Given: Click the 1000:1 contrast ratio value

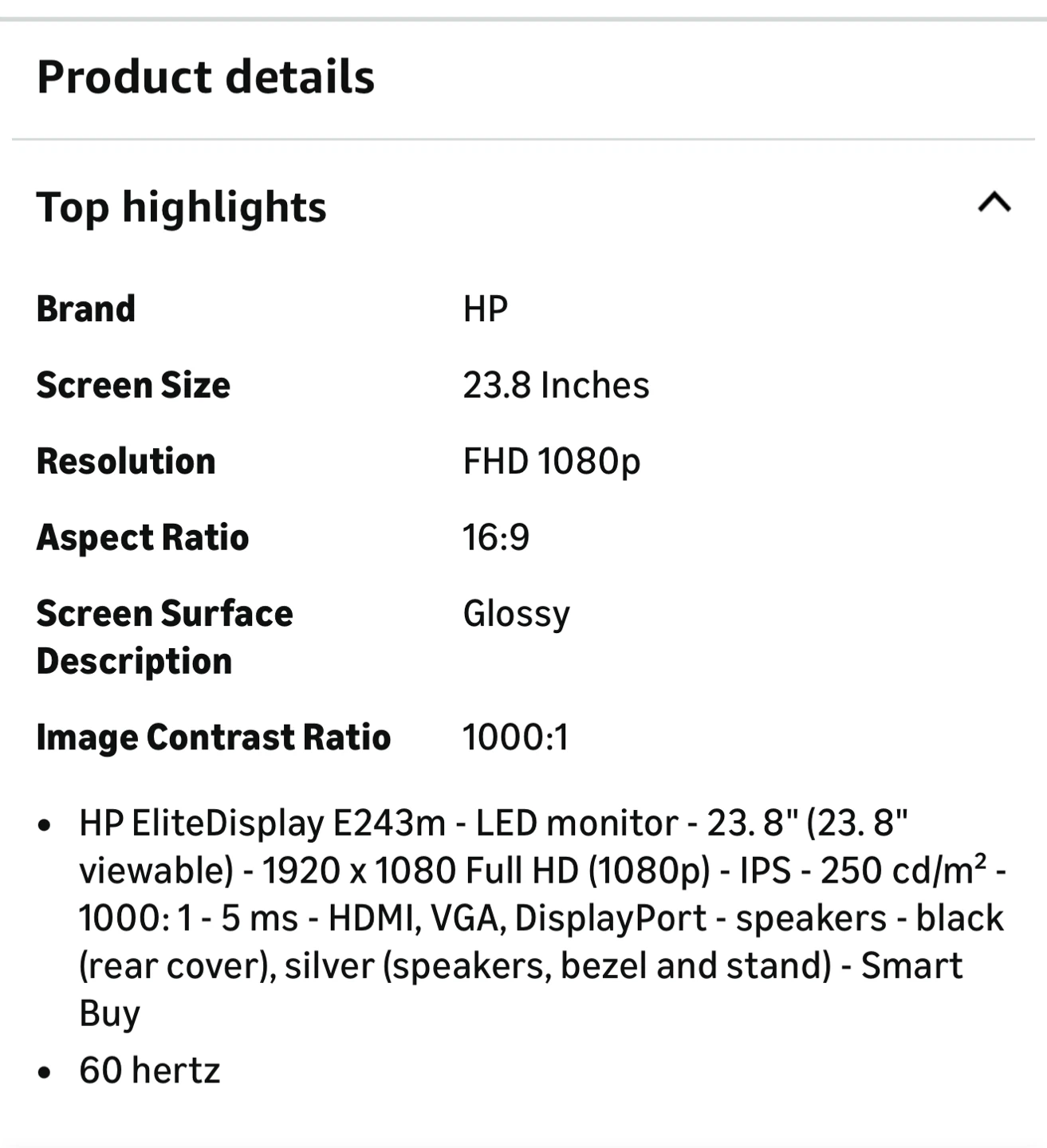Looking at the screenshot, I should [x=515, y=737].
